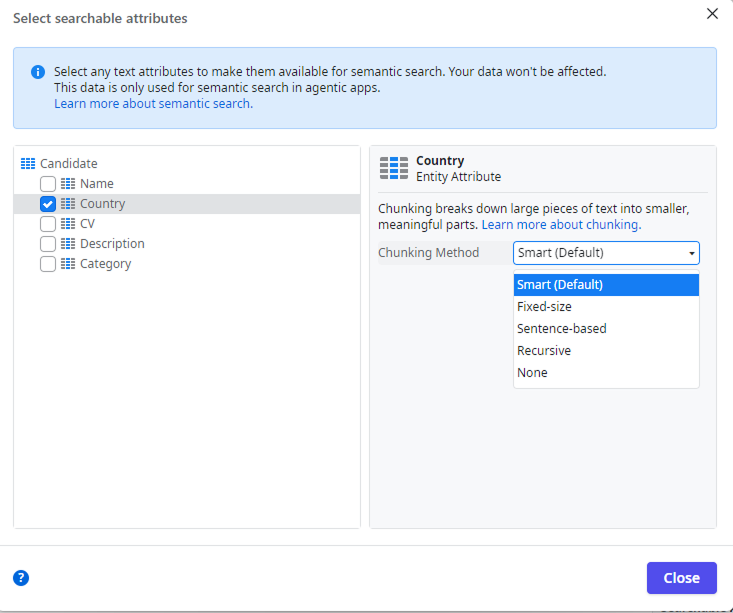Open Learn more about chunking link
Image resolution: width=733 pixels, height=613 pixels.
click(x=561, y=224)
